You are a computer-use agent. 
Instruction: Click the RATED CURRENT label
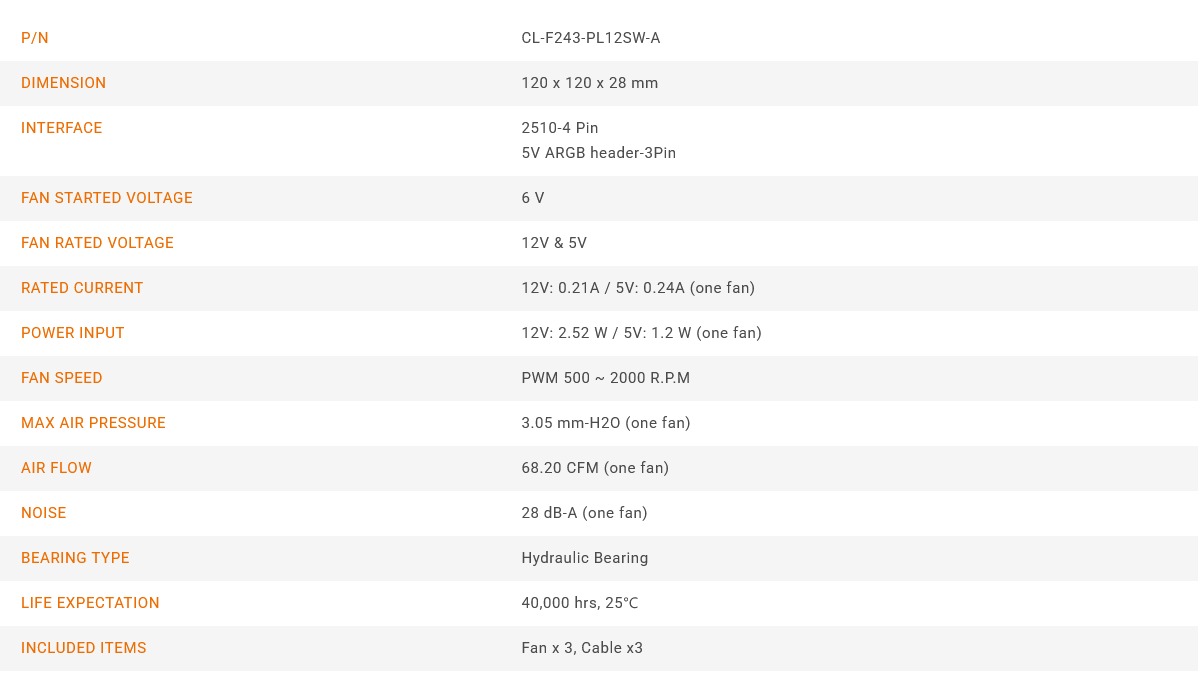tap(82, 288)
